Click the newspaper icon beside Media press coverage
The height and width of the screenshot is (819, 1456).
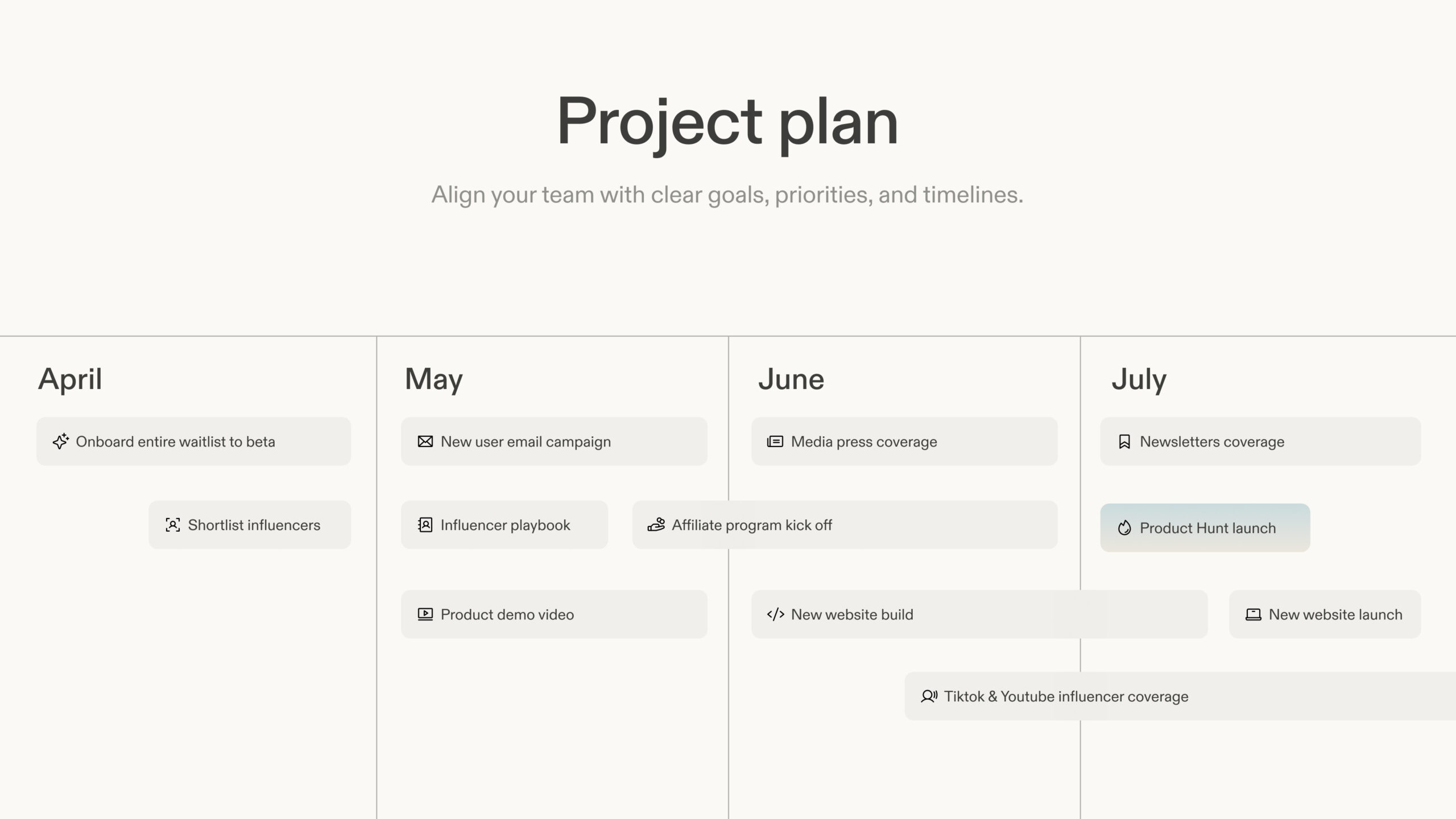[775, 441]
